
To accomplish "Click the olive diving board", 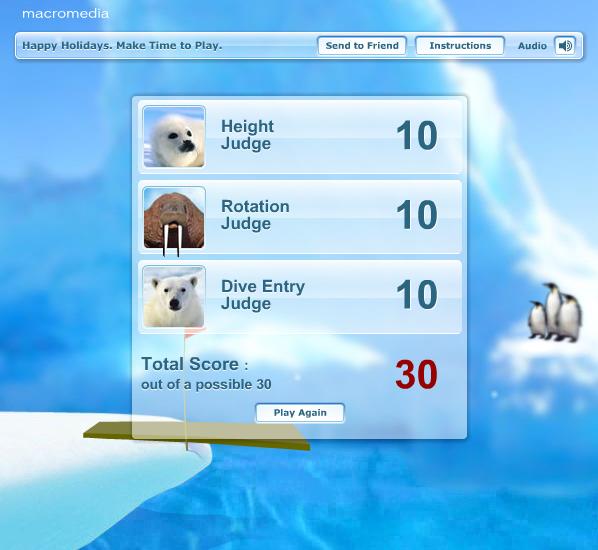I will point(196,436).
